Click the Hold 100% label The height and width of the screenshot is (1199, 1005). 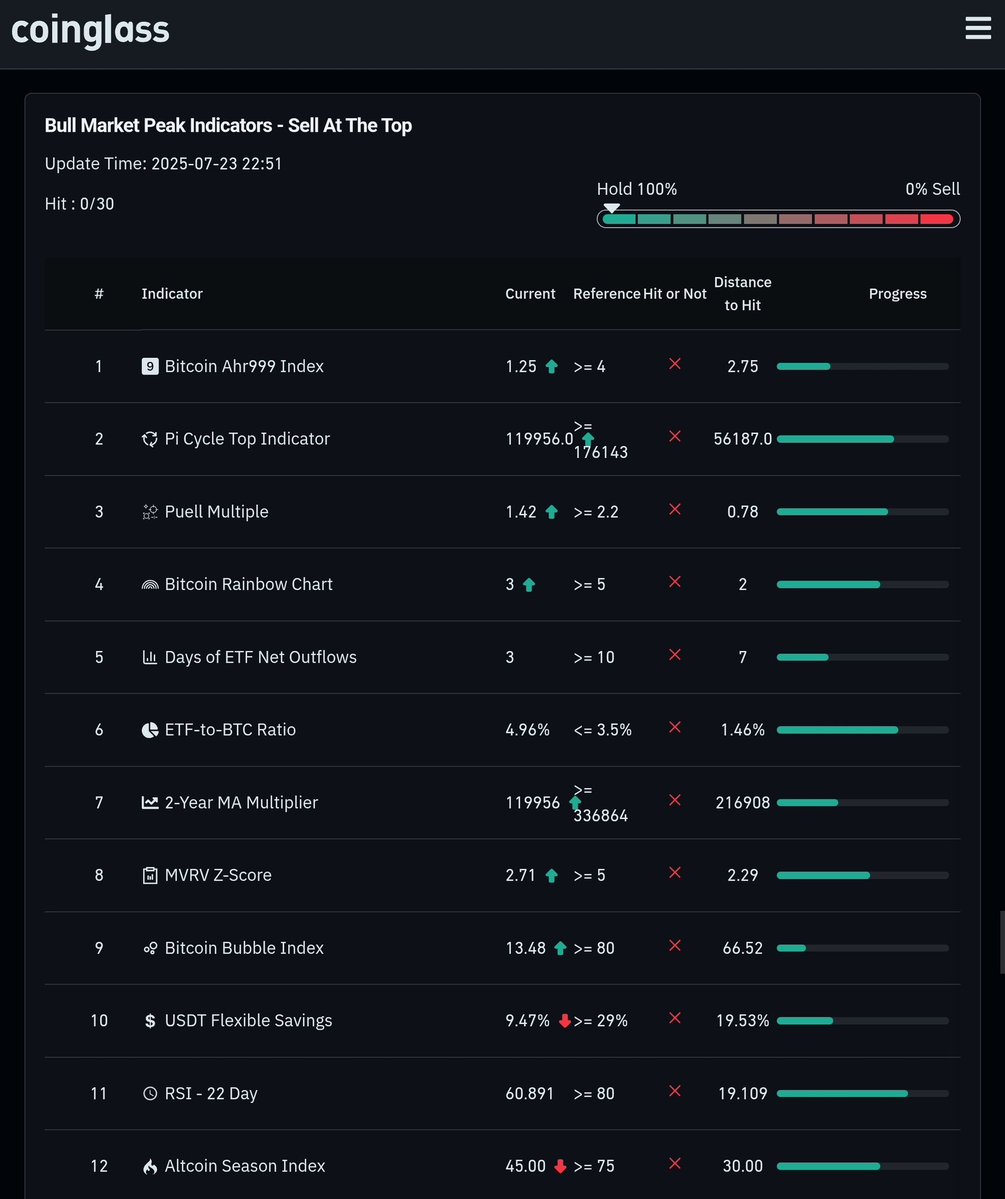point(636,189)
